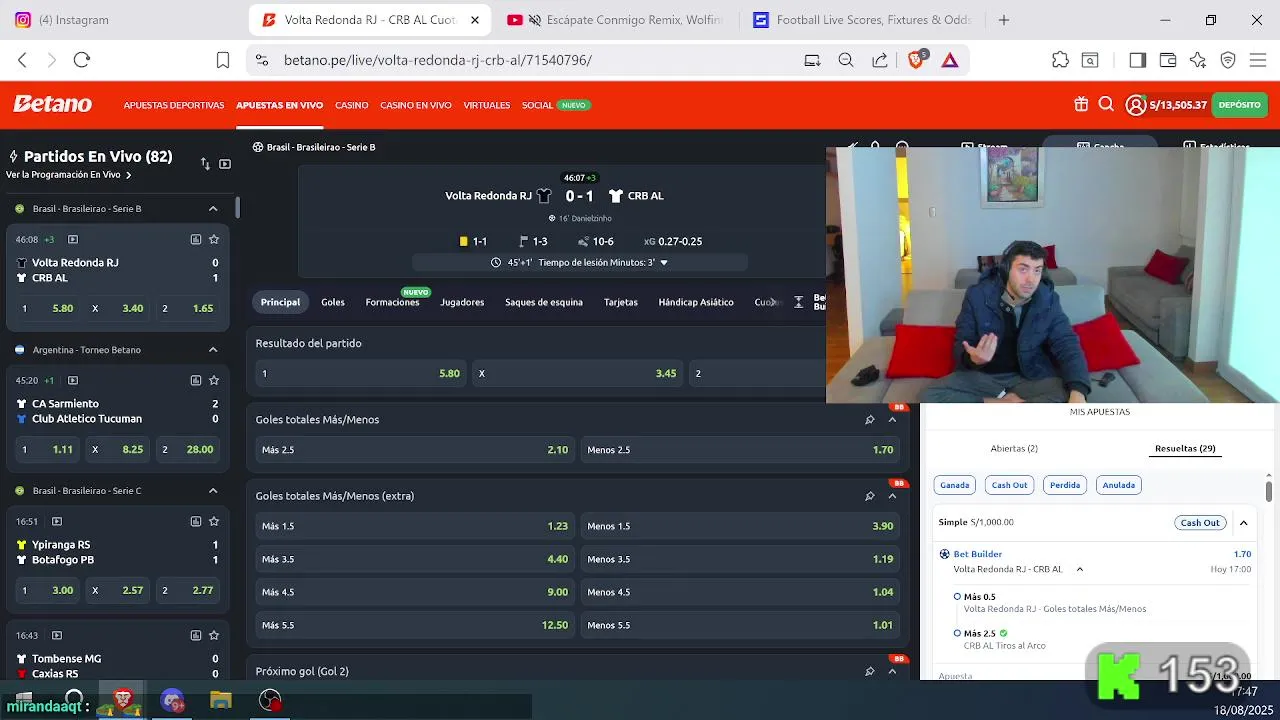Filter resolved bets by Cash Out chip
This screenshot has height=720, width=1280.
tap(1009, 485)
